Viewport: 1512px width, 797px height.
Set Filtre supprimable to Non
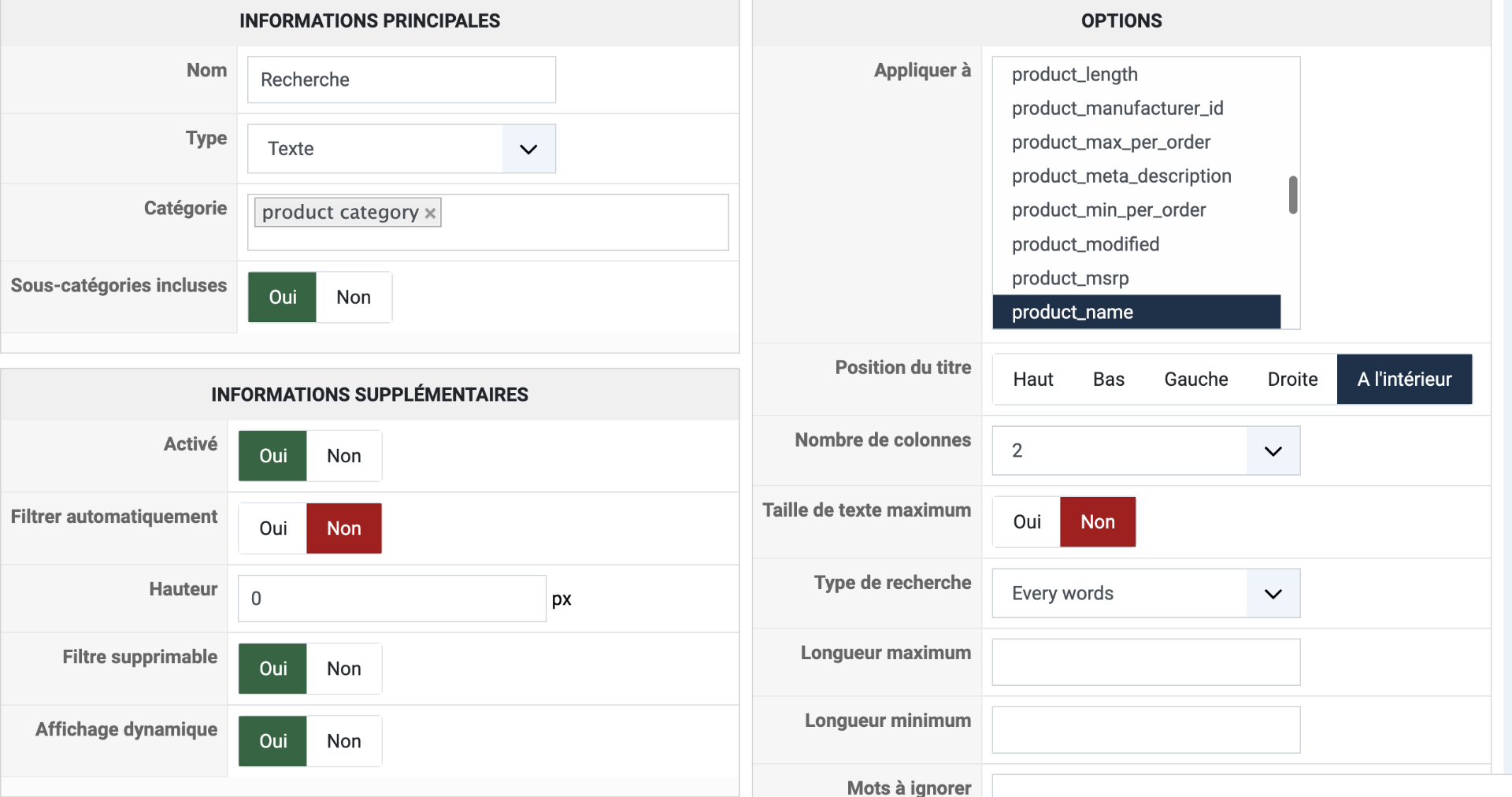(x=344, y=669)
